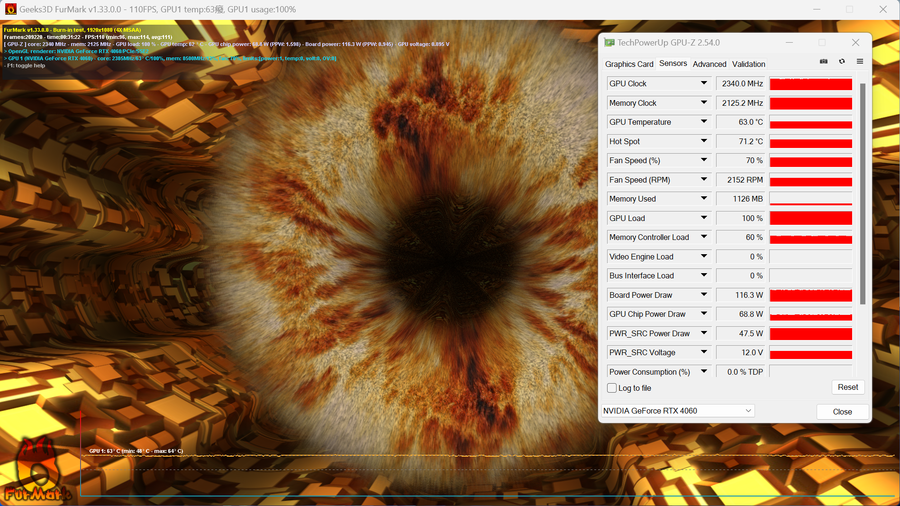The height and width of the screenshot is (506, 900).
Task: Open the PWR_SRC Voltage dropdown
Action: point(704,352)
